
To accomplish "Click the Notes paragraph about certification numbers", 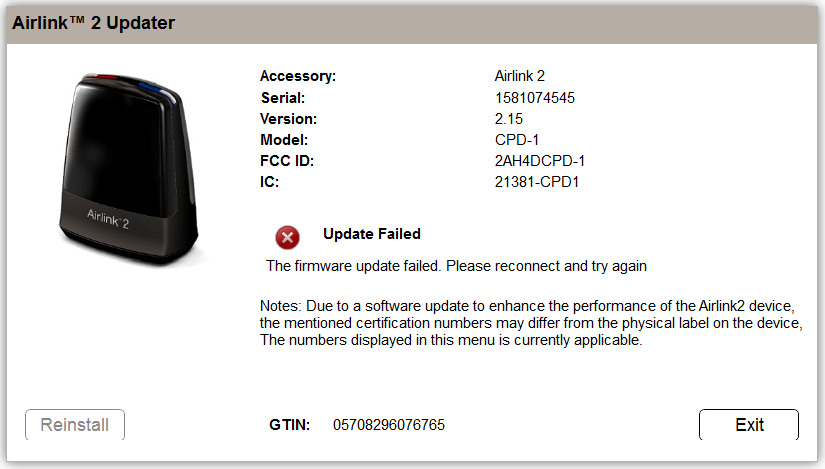I will coord(531,323).
